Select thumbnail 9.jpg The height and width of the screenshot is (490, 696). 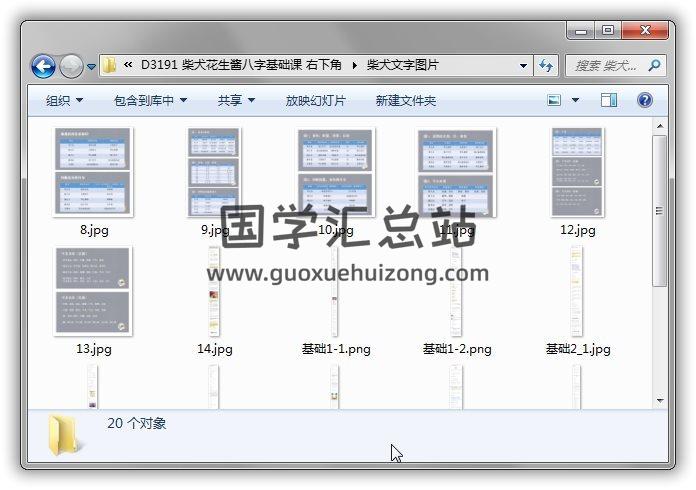[x=214, y=172]
